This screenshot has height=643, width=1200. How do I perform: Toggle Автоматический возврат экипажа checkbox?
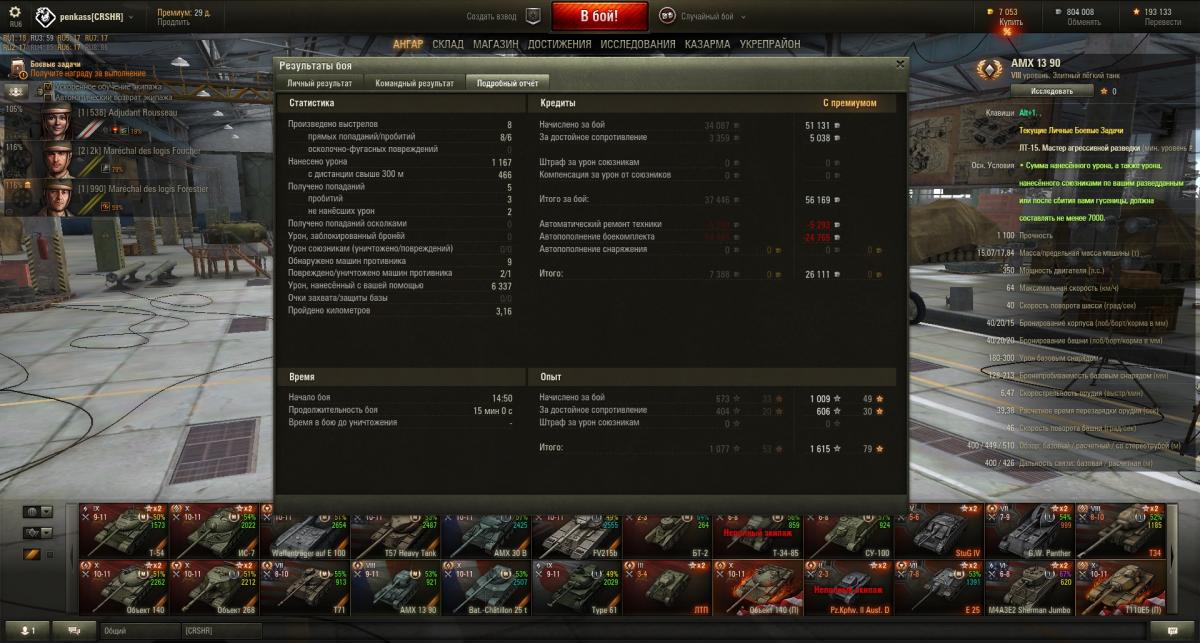(48, 98)
